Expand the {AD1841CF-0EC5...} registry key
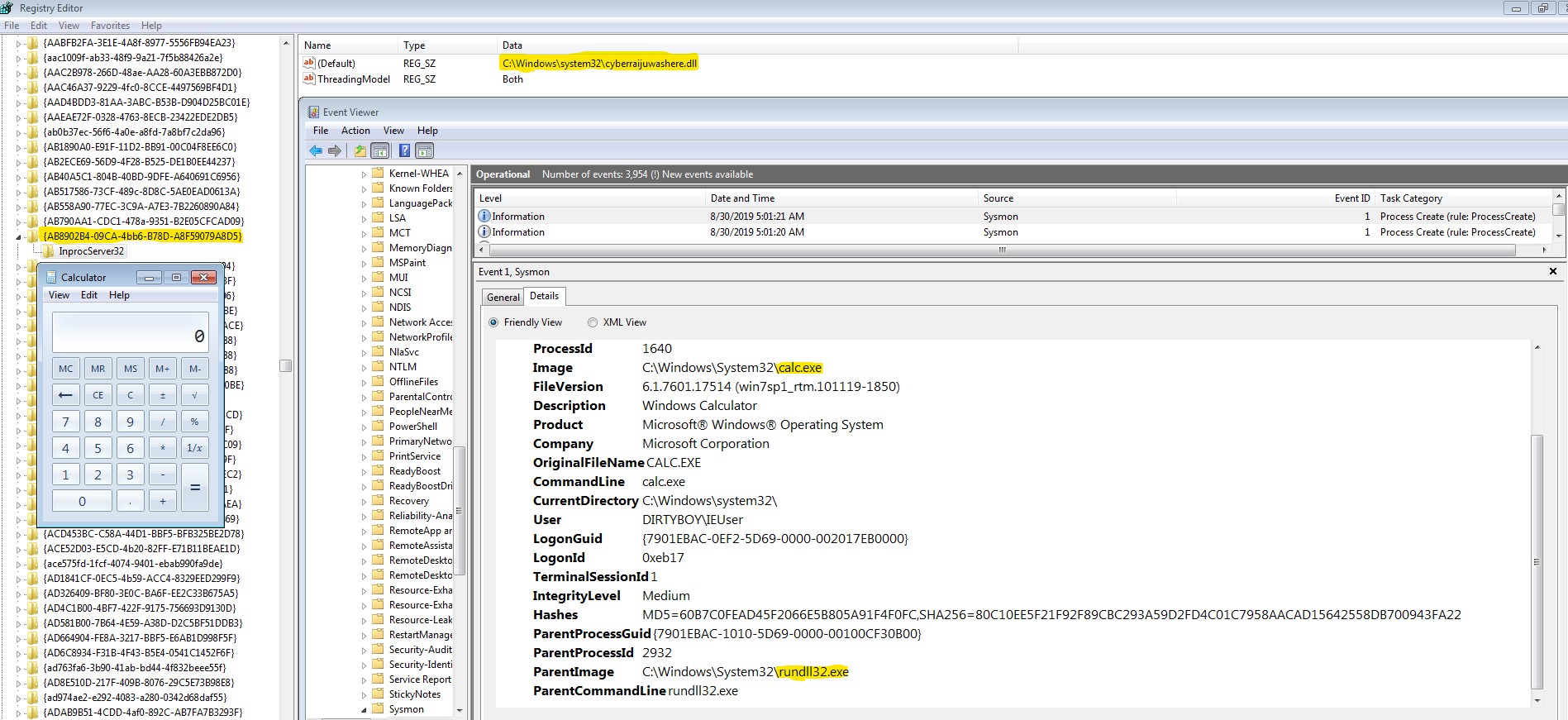Image resolution: width=1568 pixels, height=720 pixels. pyautogui.click(x=19, y=579)
